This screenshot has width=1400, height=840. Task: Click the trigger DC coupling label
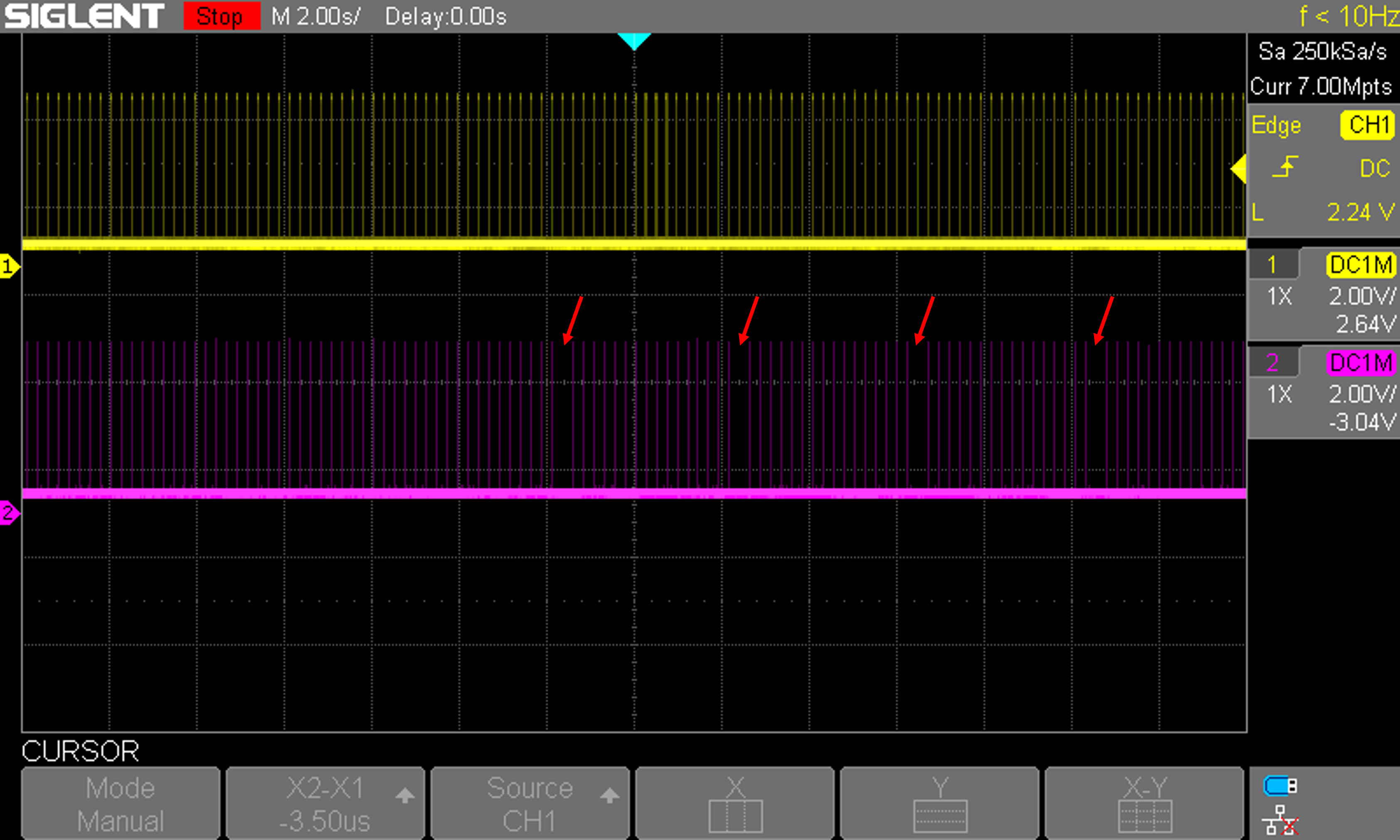pos(1375,168)
